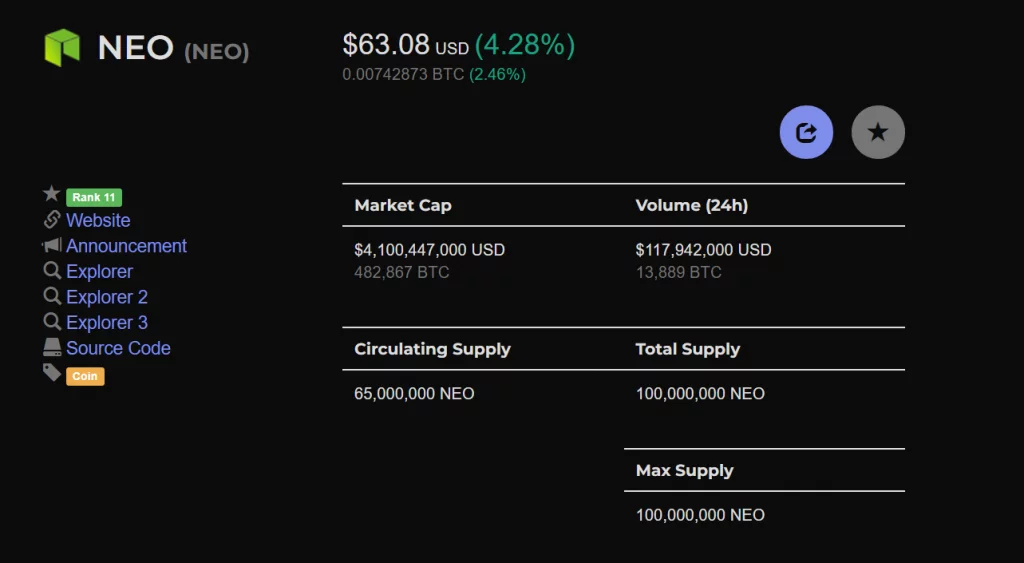Image resolution: width=1024 pixels, height=563 pixels.
Task: Click the chain link icon beside Website
Action: pos(52,219)
